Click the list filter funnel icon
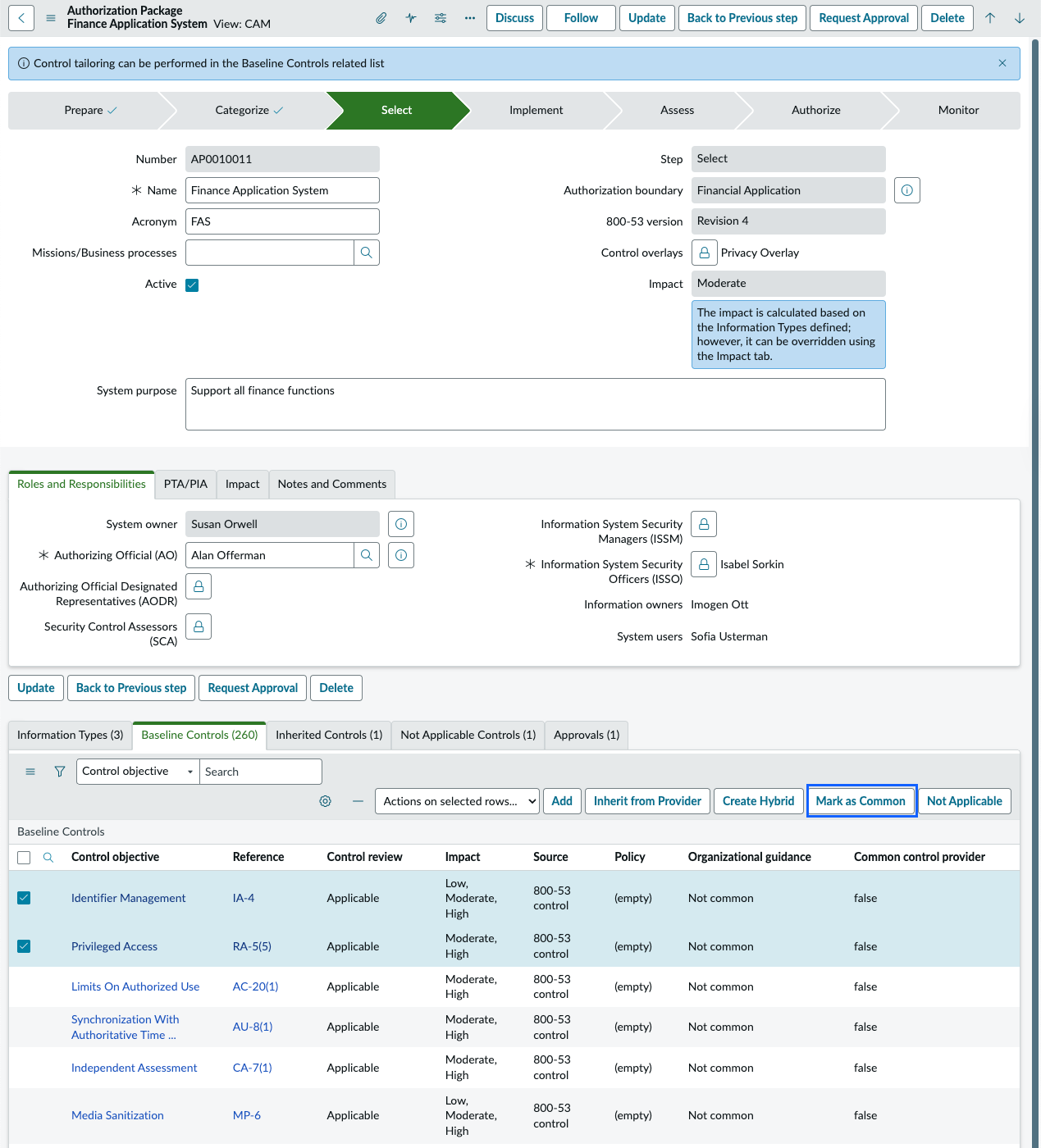The image size is (1041, 1148). (x=60, y=772)
